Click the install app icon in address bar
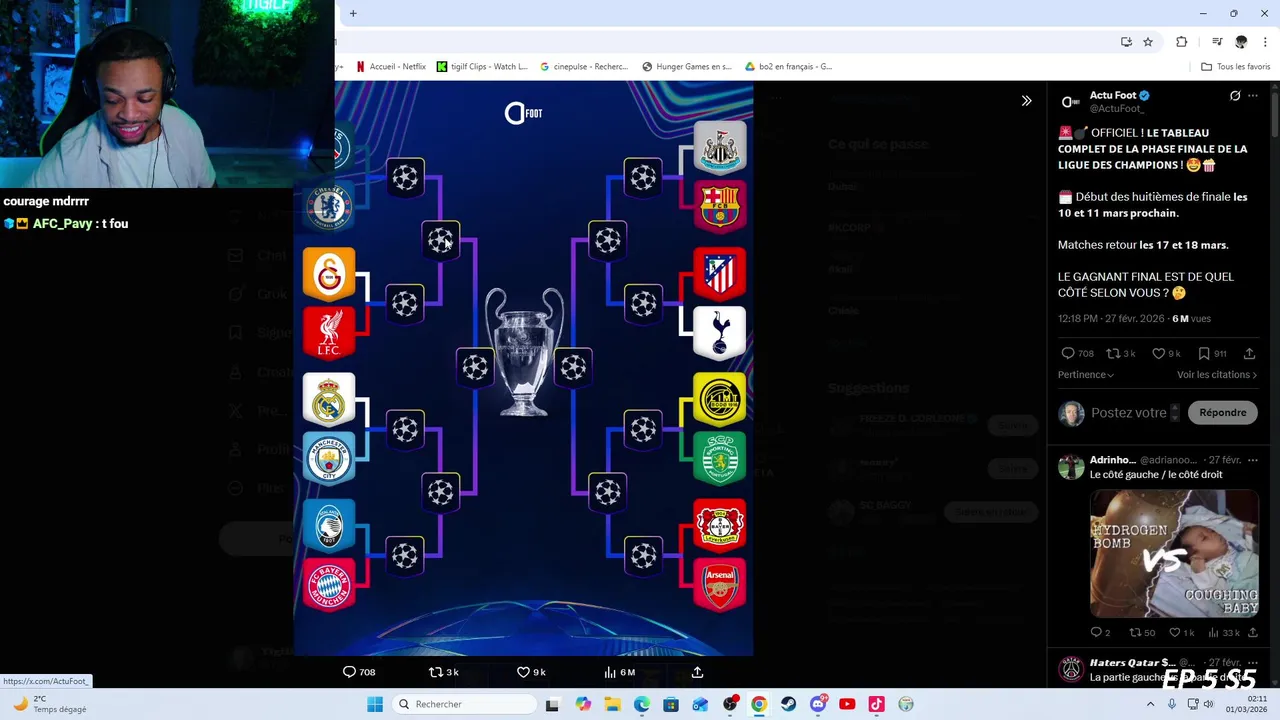 [1126, 42]
